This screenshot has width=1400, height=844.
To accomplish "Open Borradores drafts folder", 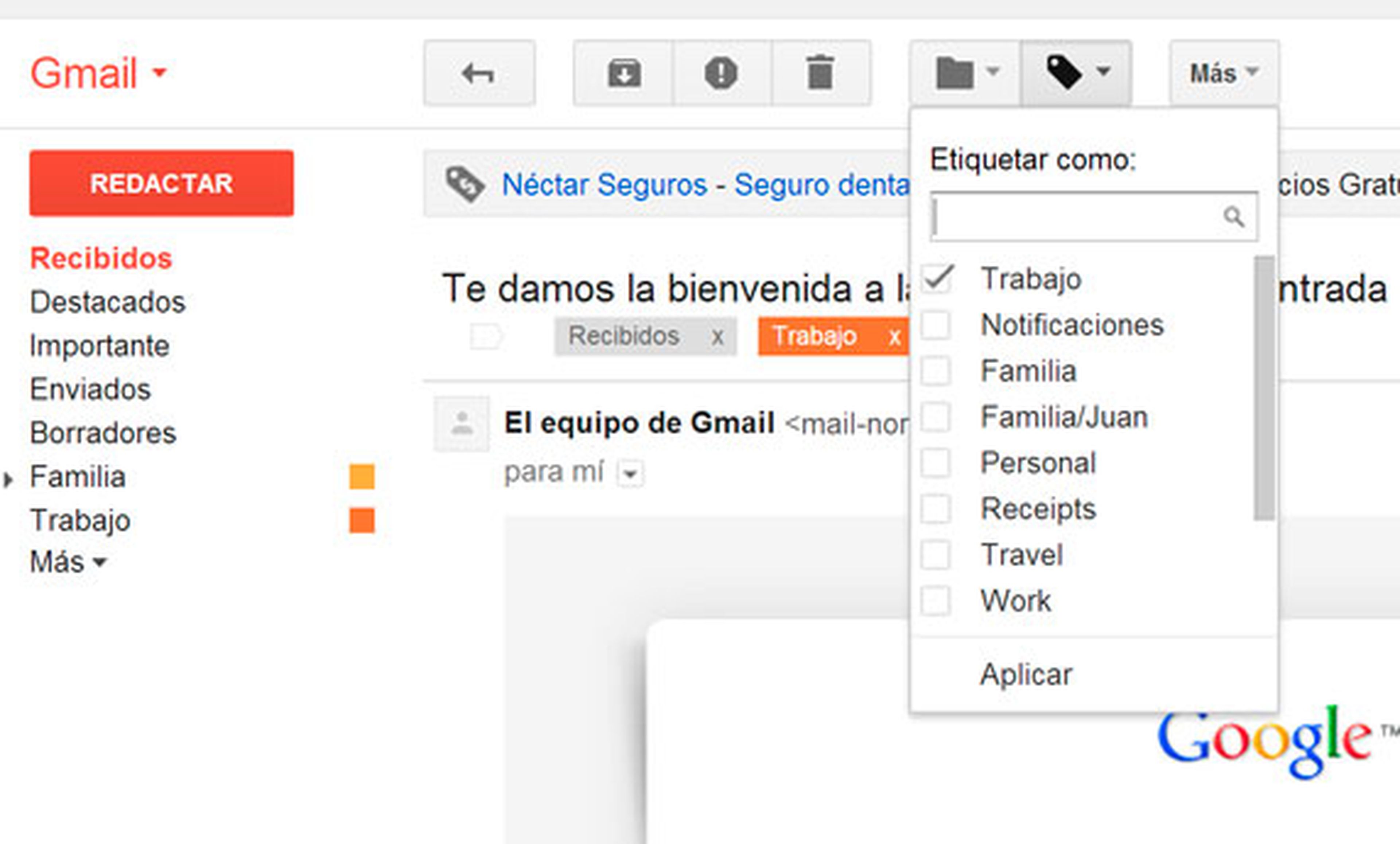I will click(103, 433).
